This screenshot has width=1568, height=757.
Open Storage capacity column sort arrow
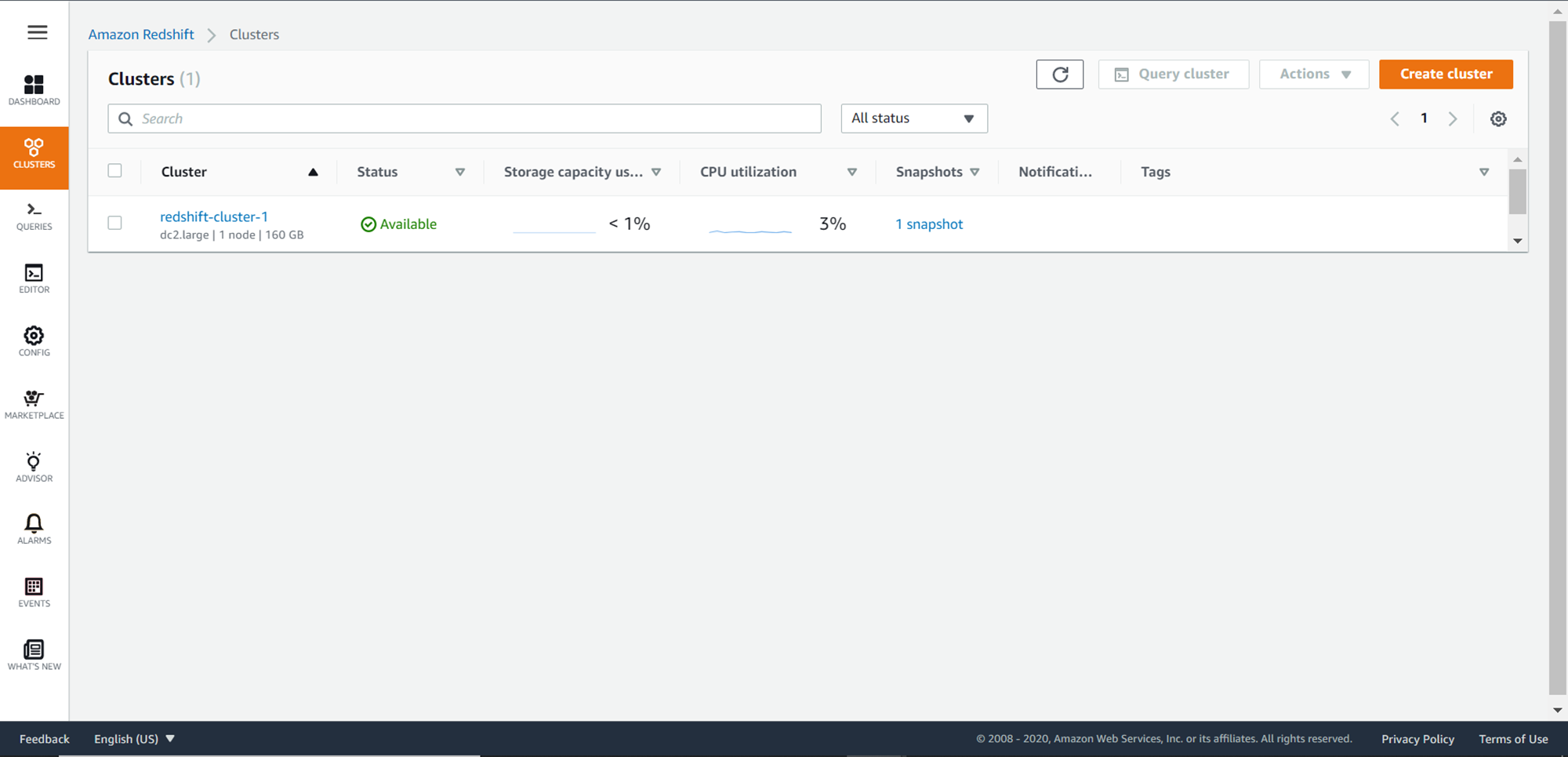pos(656,173)
